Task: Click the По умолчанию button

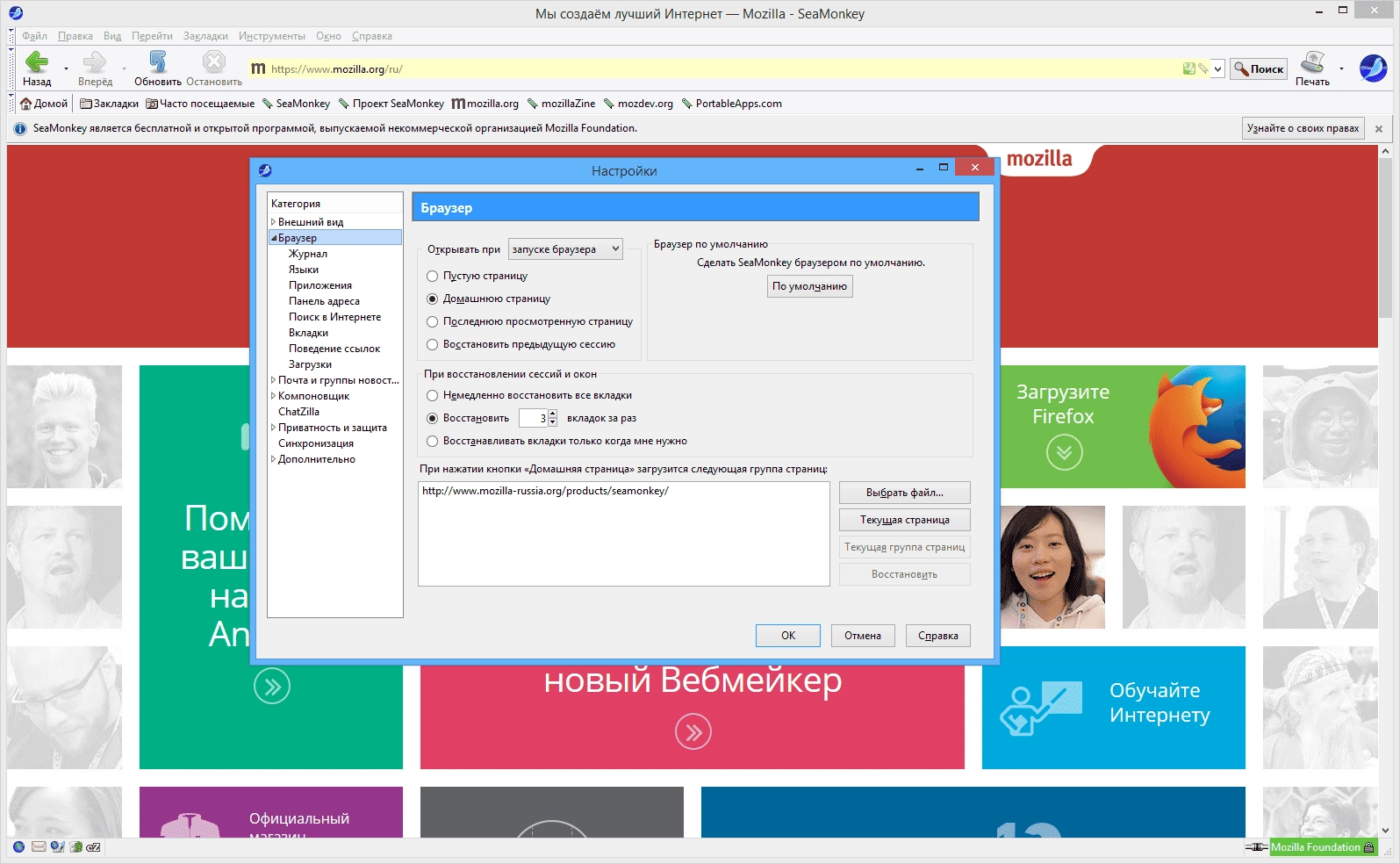Action: pyautogui.click(x=810, y=286)
